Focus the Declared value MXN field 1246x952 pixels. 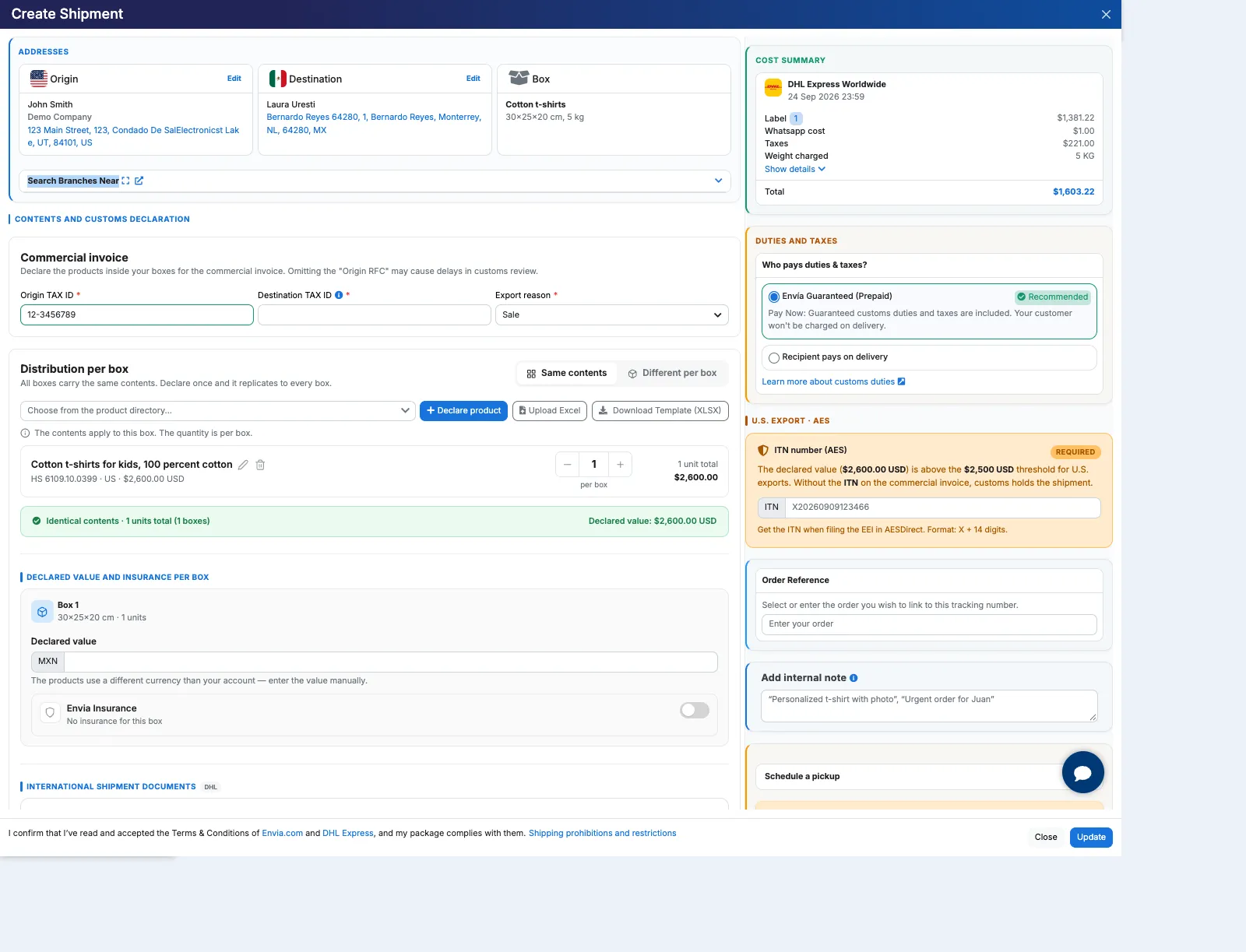(x=391, y=662)
